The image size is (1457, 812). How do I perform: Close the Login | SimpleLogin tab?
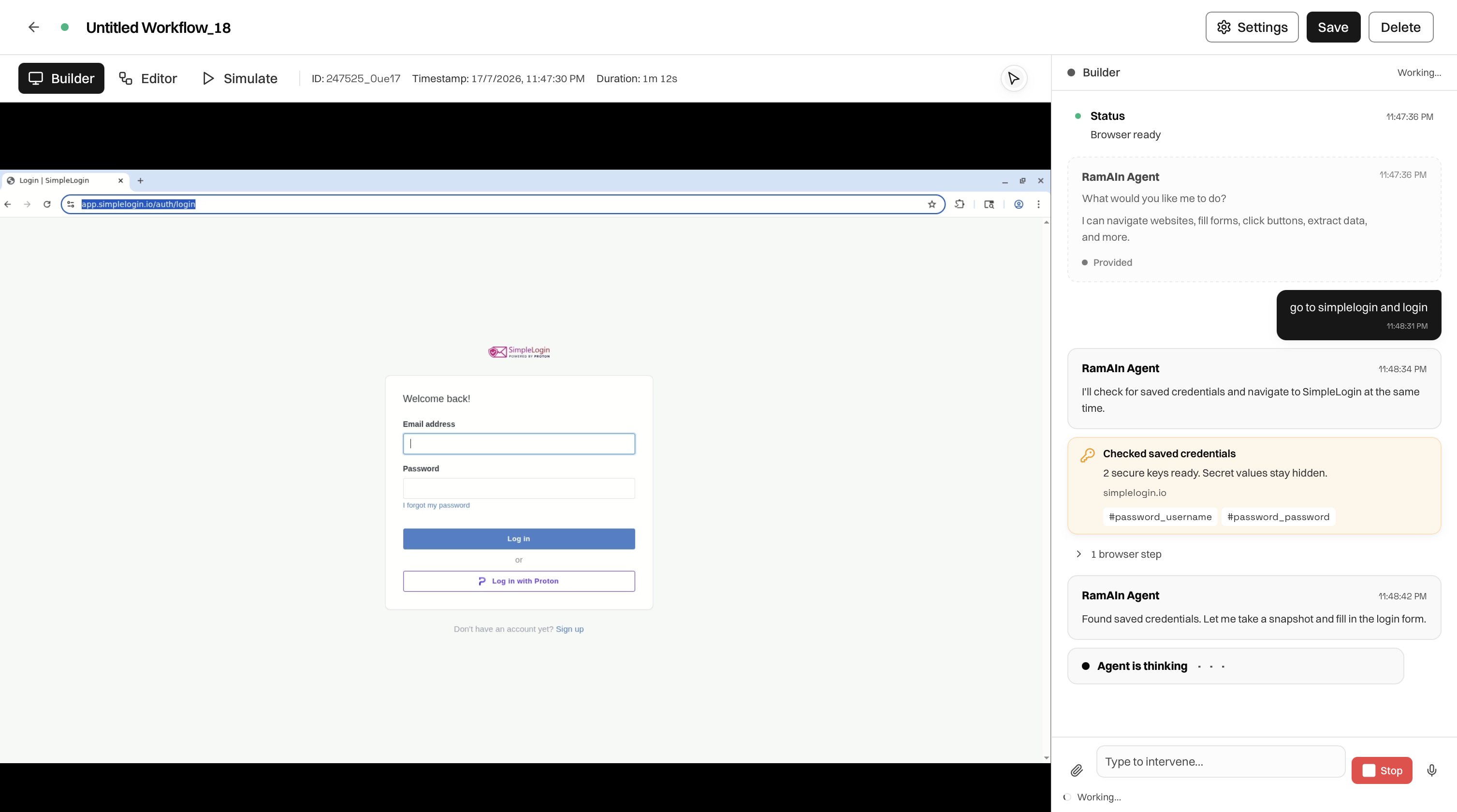(x=120, y=180)
